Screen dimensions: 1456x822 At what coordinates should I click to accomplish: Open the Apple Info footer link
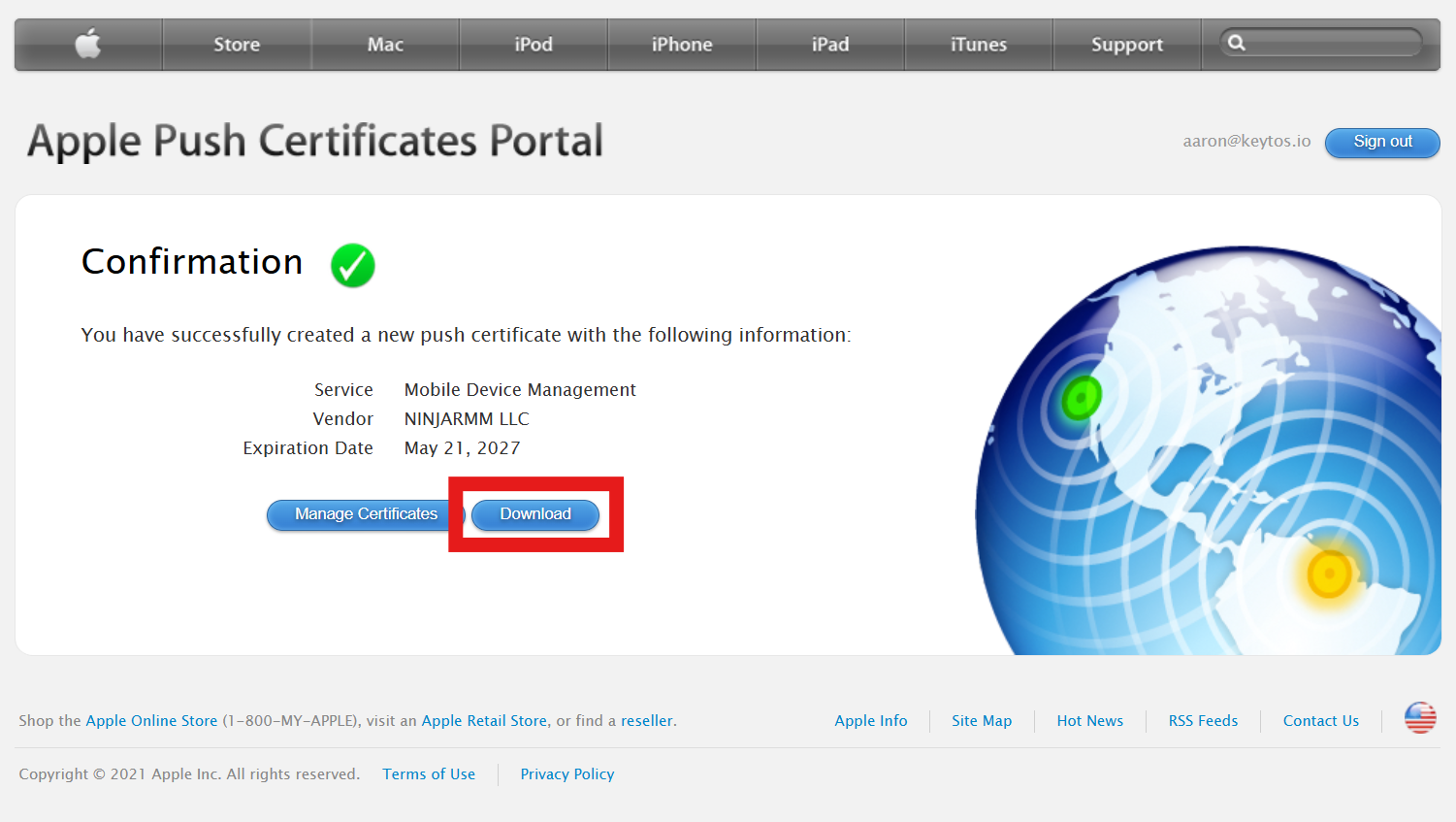coord(871,721)
